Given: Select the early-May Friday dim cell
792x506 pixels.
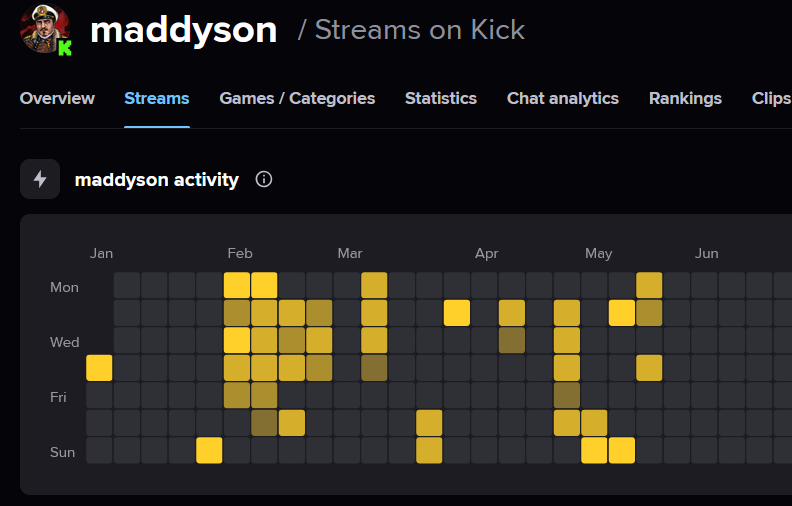Looking at the screenshot, I should (567, 395).
